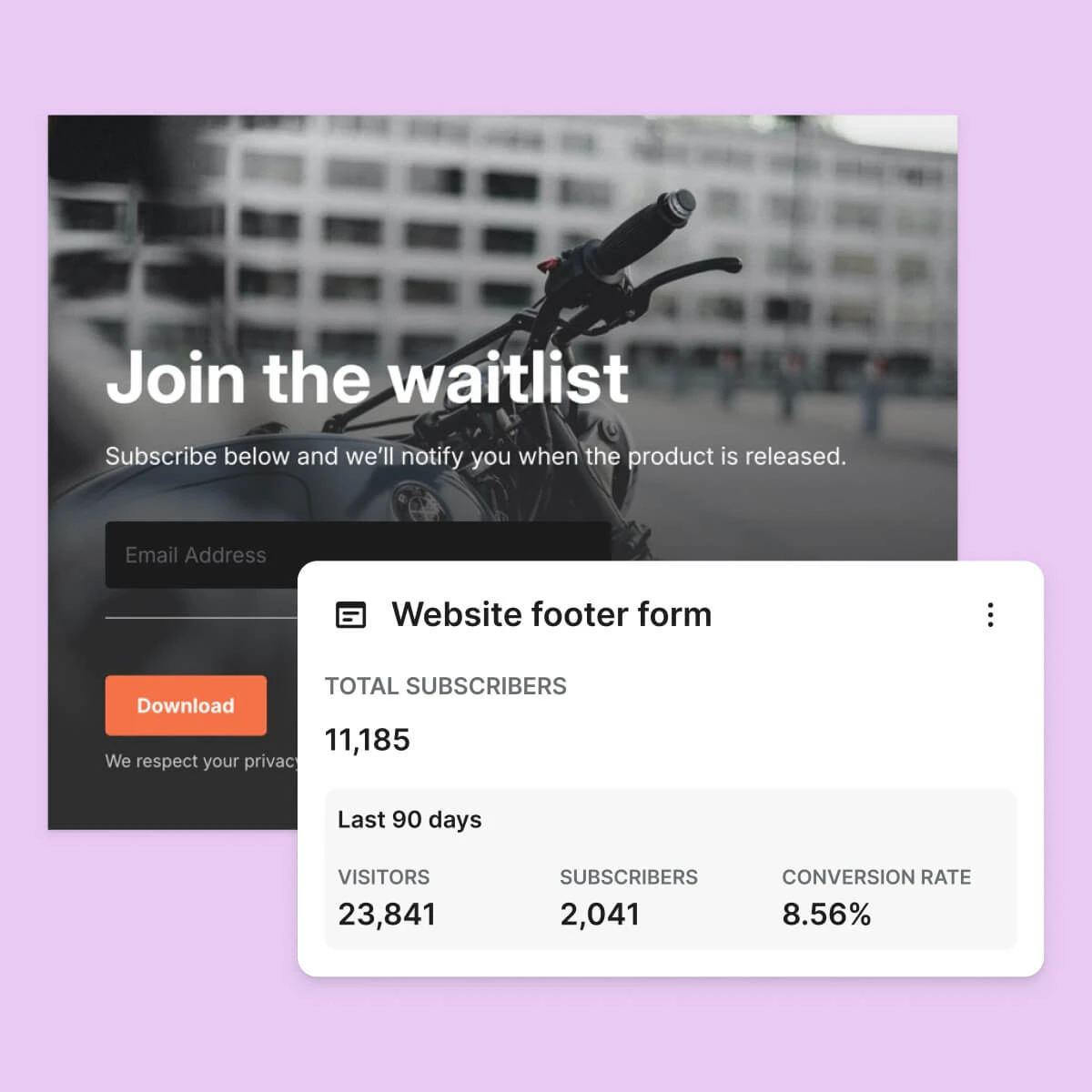Viewport: 1092px width, 1092px height.
Task: Click the CONVERSION RATE column label
Action: click(876, 877)
